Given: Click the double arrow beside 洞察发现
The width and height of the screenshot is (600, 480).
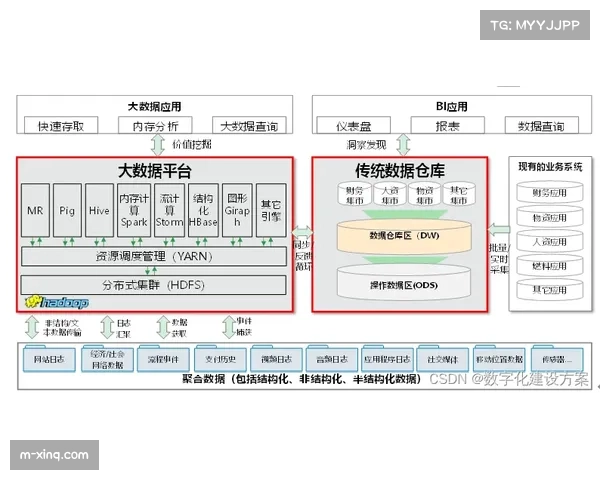Looking at the screenshot, I should (403, 145).
